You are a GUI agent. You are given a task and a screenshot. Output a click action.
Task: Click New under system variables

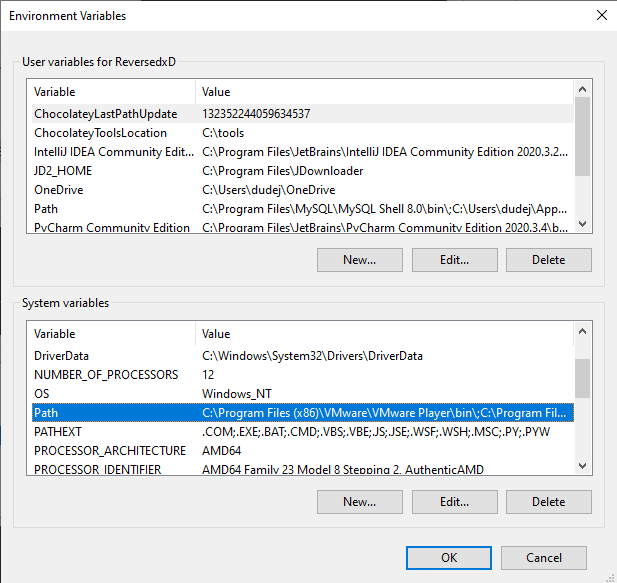pos(360,502)
